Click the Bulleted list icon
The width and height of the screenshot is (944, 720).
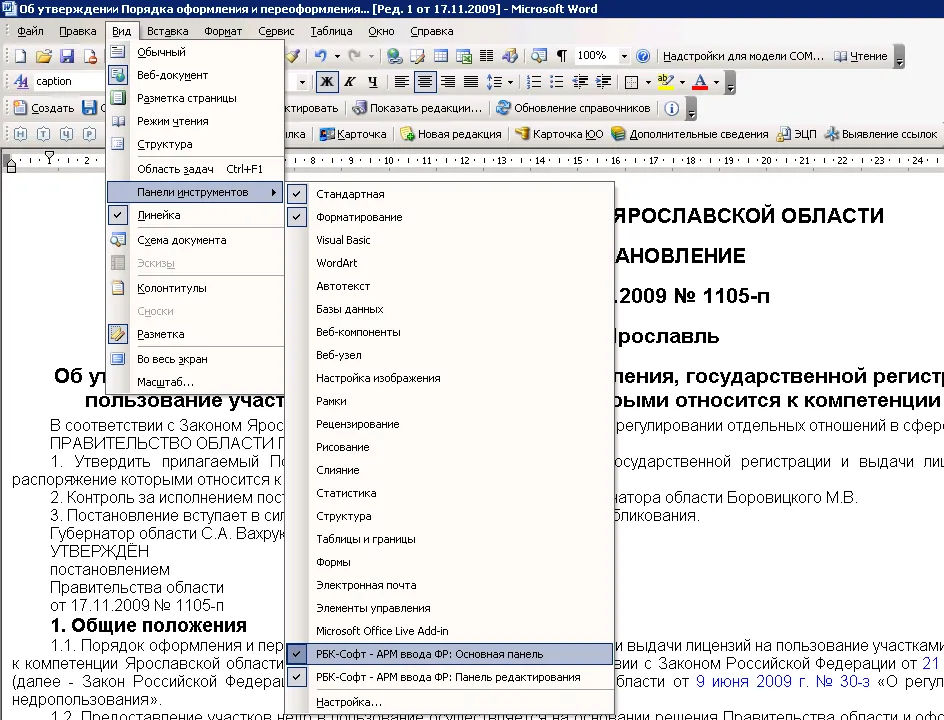556,81
